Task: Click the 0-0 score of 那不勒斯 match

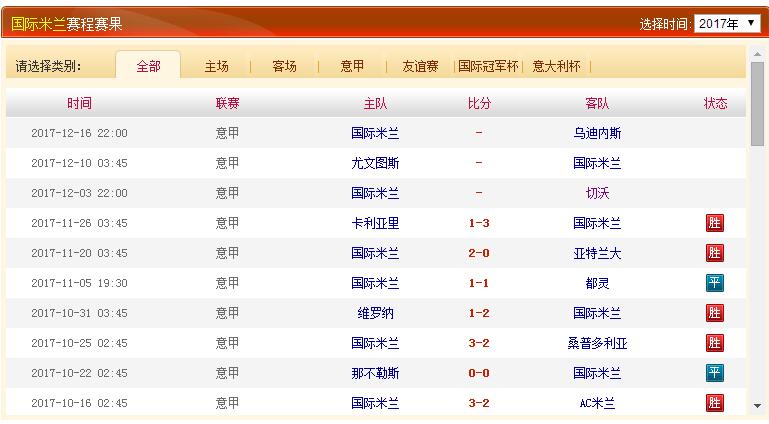Action: pyautogui.click(x=479, y=373)
